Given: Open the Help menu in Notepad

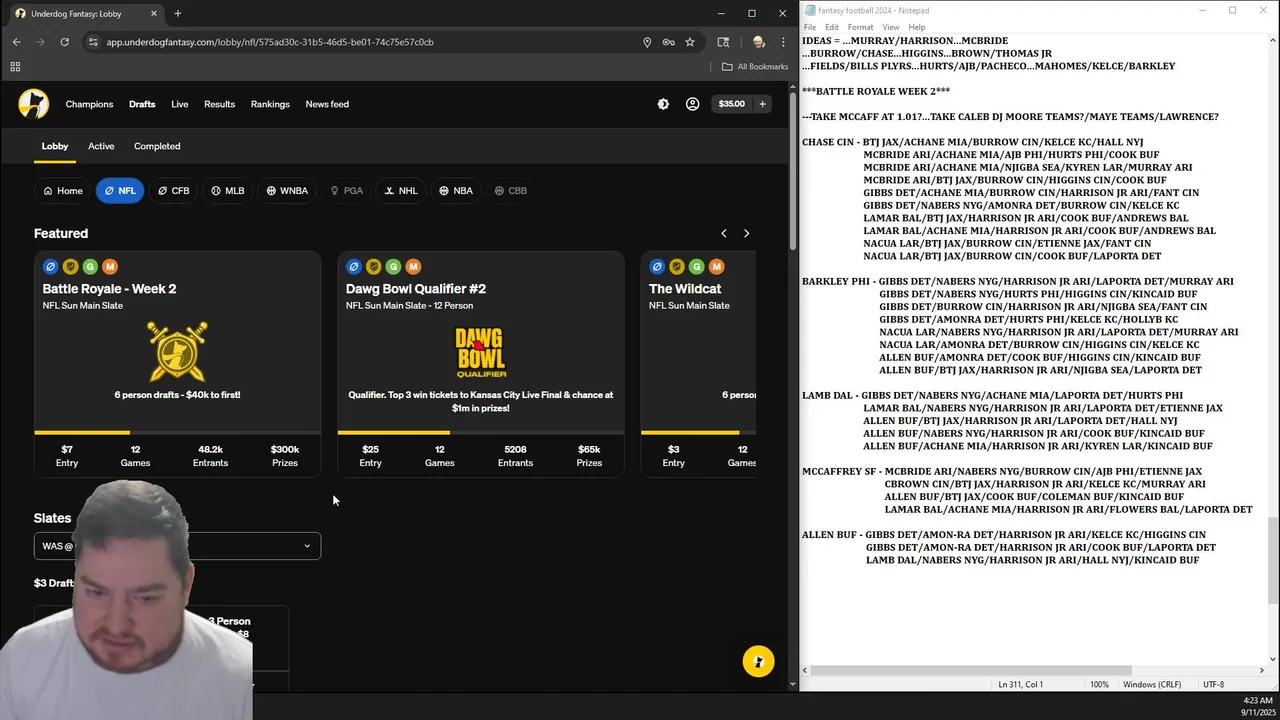Looking at the screenshot, I should click(917, 27).
